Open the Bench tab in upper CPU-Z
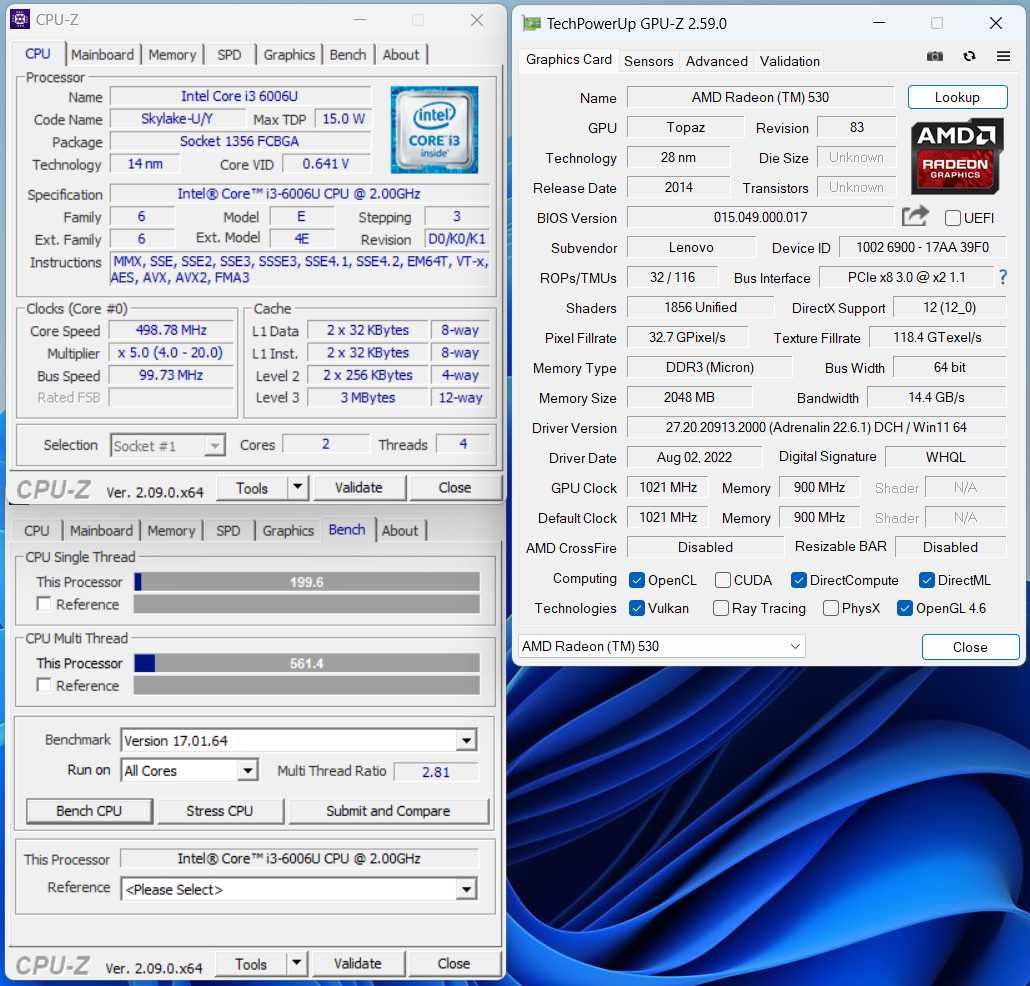This screenshot has width=1030, height=986. (347, 55)
